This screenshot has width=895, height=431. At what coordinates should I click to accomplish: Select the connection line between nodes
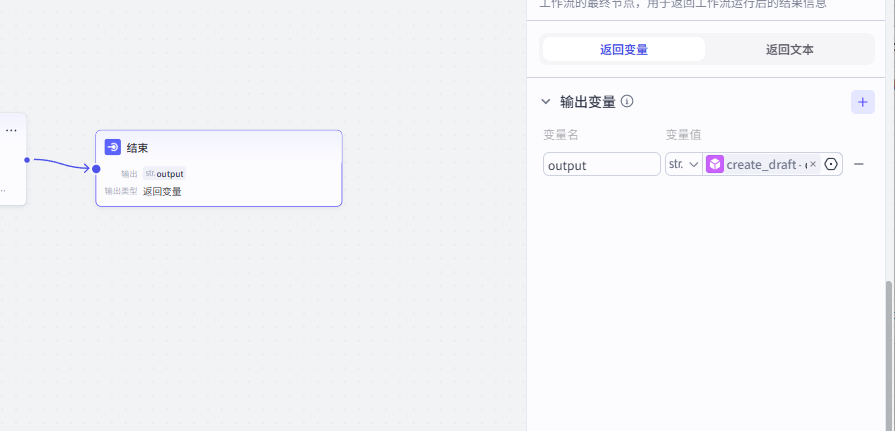coord(60,162)
